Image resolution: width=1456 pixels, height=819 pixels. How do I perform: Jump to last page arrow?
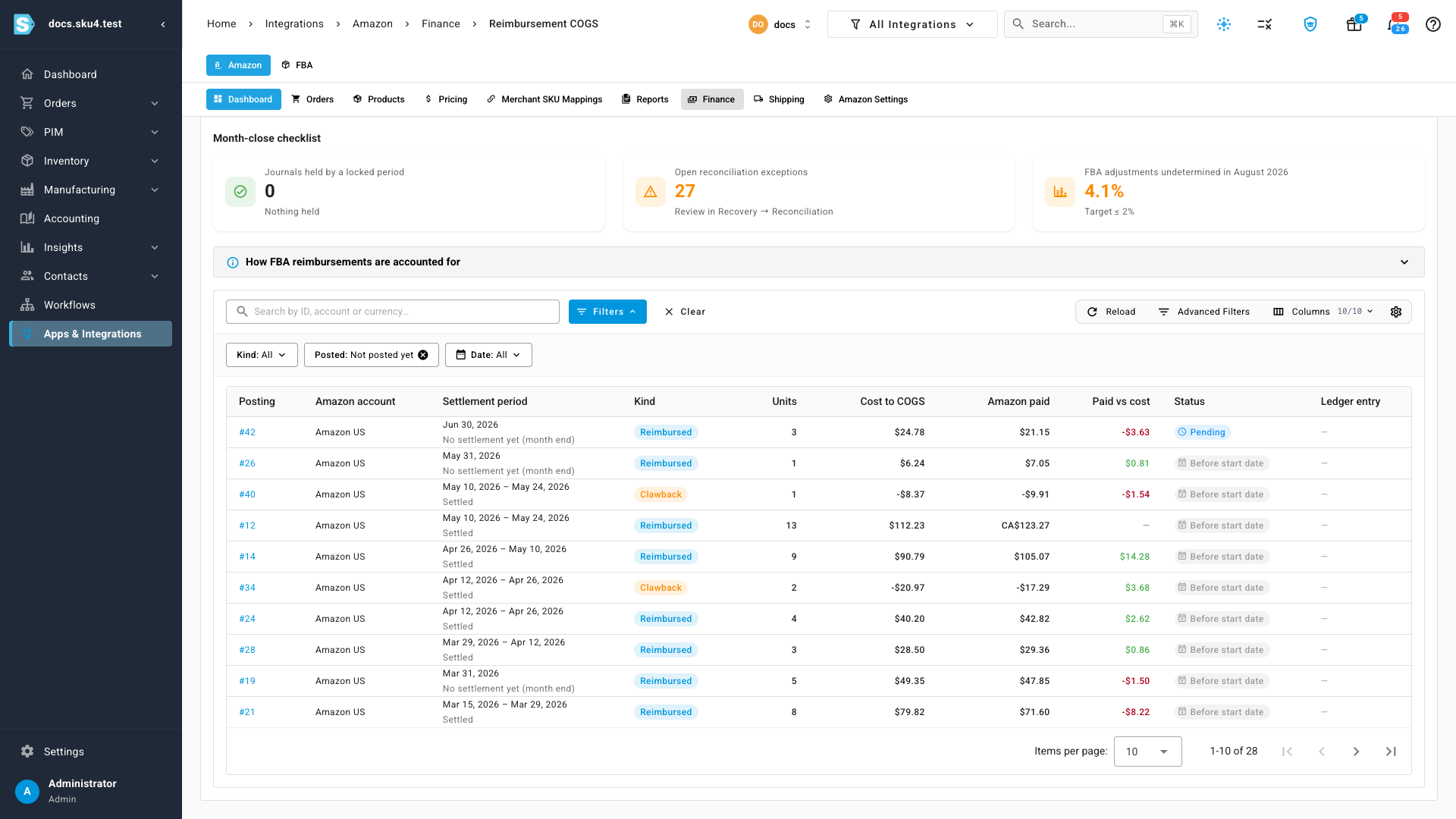pos(1391,752)
